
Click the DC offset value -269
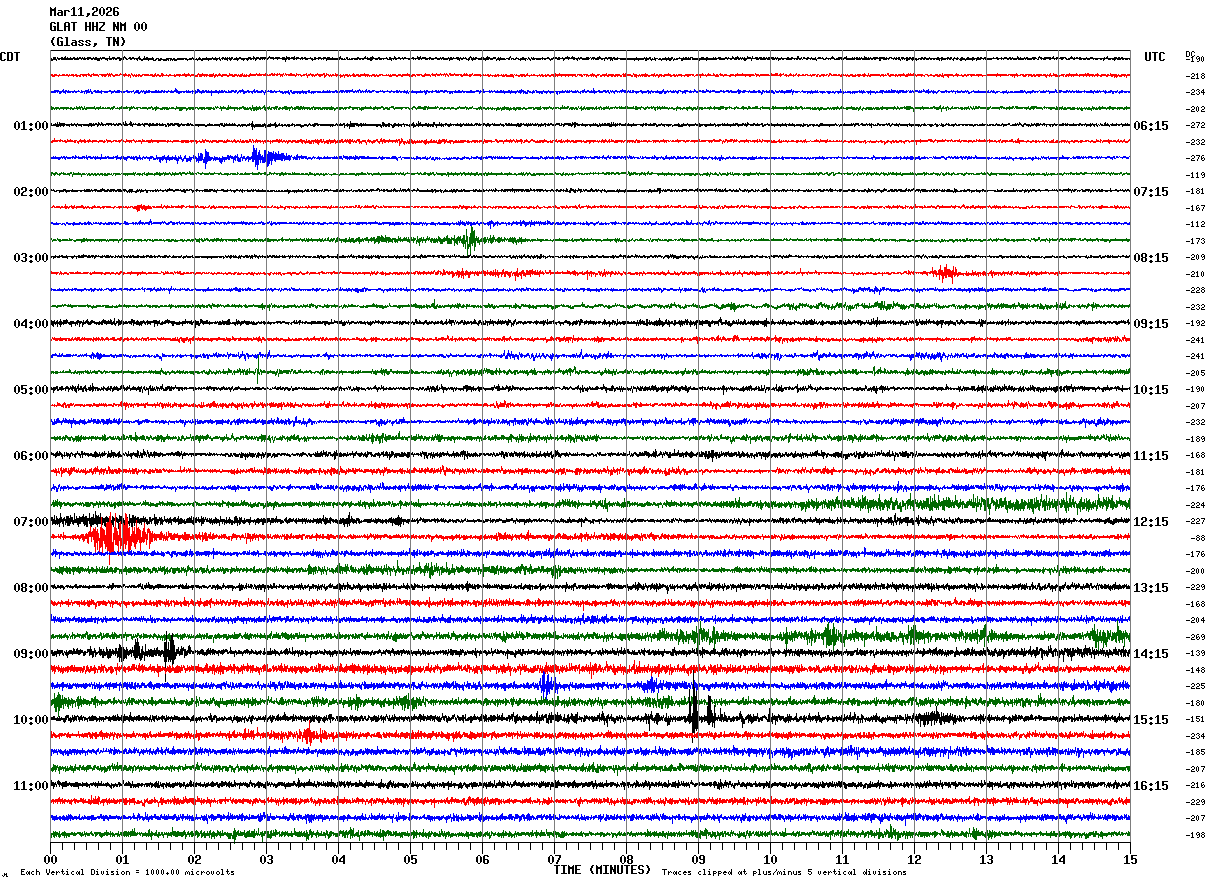1196,637
